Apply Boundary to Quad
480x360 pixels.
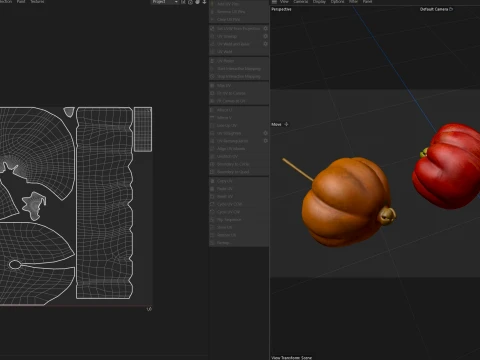tap(239, 172)
